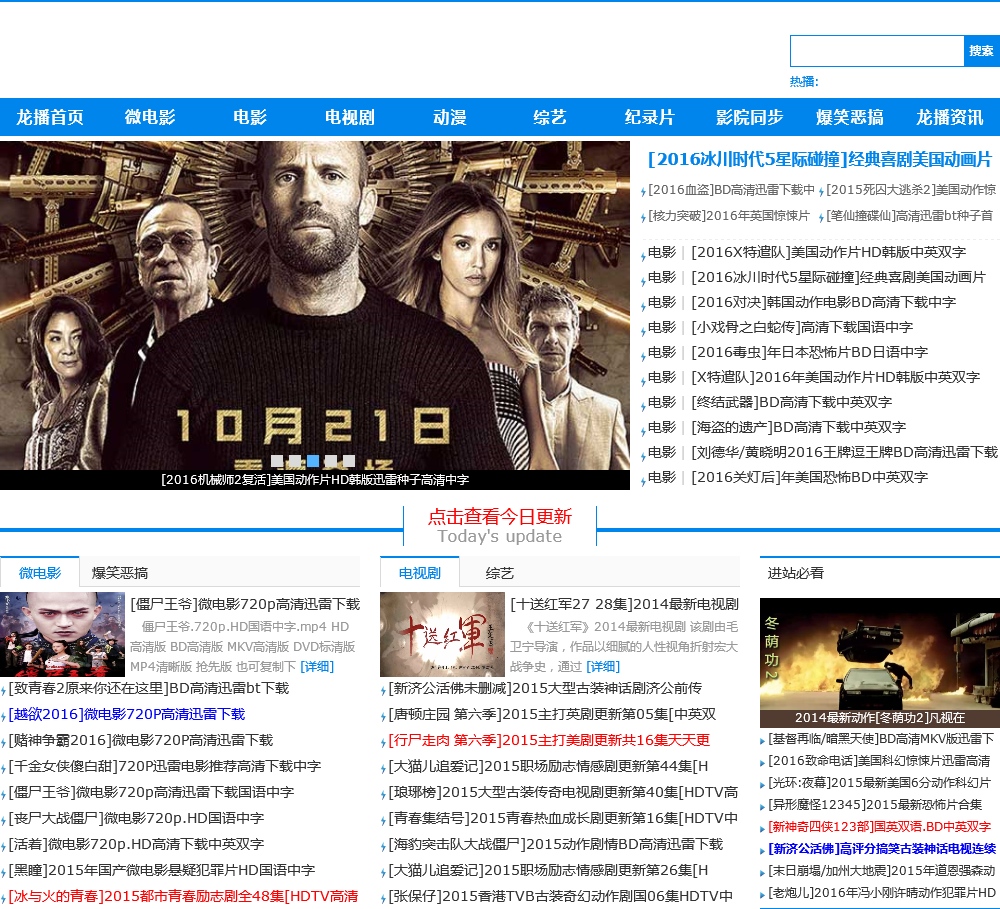Screen dimensions: 1000x909
Task: Open [2015死囚大逃杀2]美国动作 link
Action: (x=911, y=190)
